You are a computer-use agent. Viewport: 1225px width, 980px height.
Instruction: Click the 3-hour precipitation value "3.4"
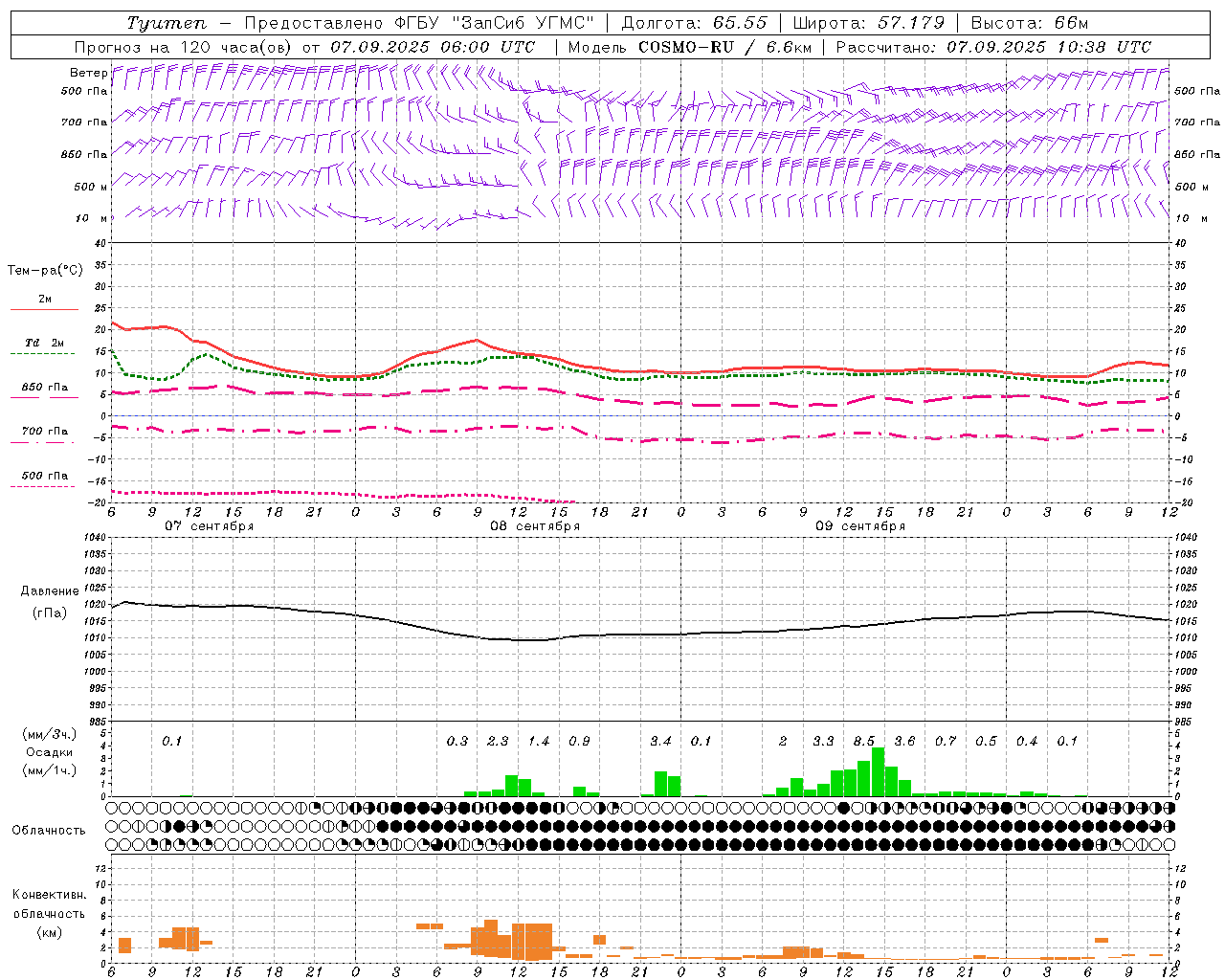click(x=660, y=742)
